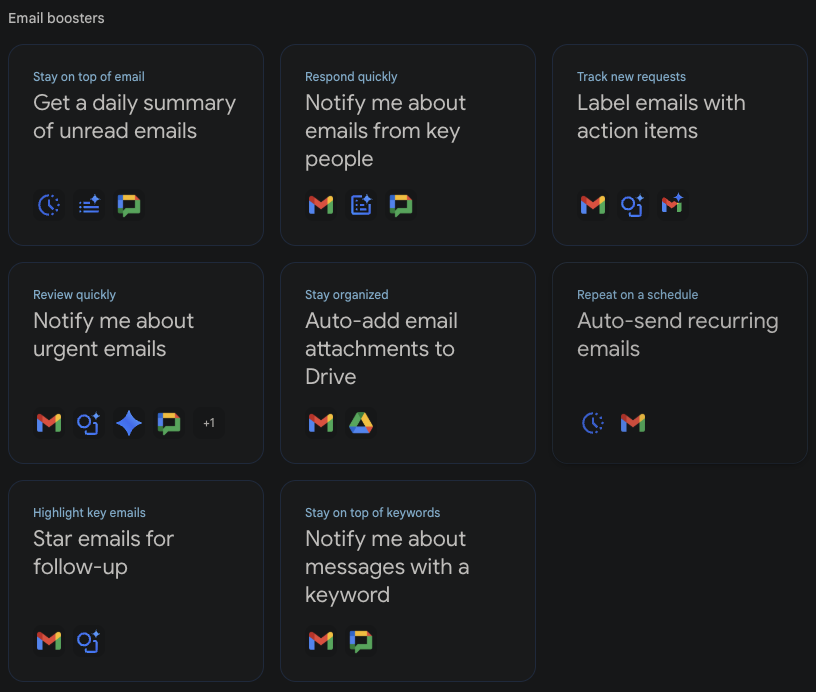Select 'Auto-send recurring emails' template
This screenshot has height=692, width=816.
click(x=677, y=335)
